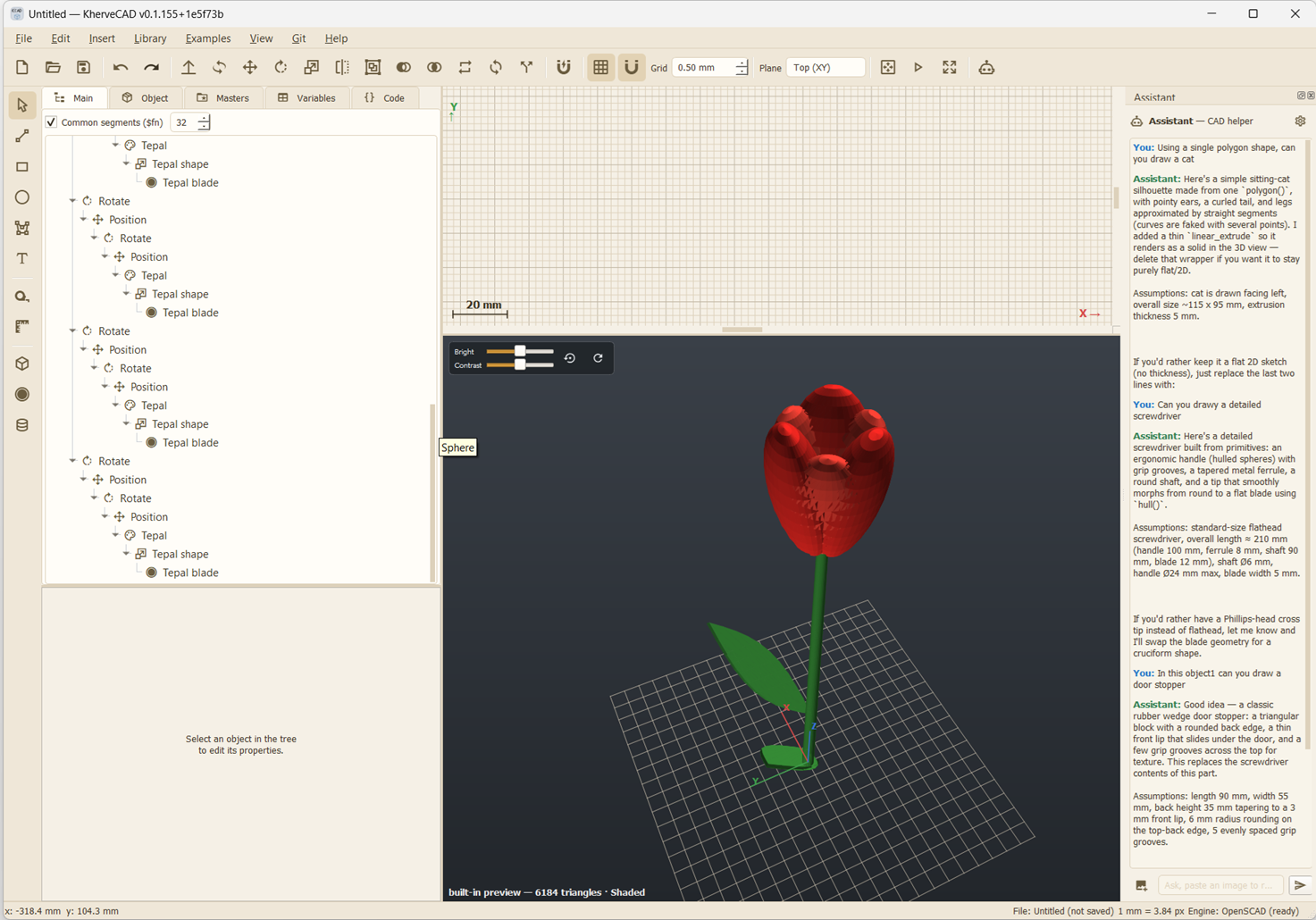
Task: Toggle the Common segments ($fn) checkbox
Action: pyautogui.click(x=51, y=122)
